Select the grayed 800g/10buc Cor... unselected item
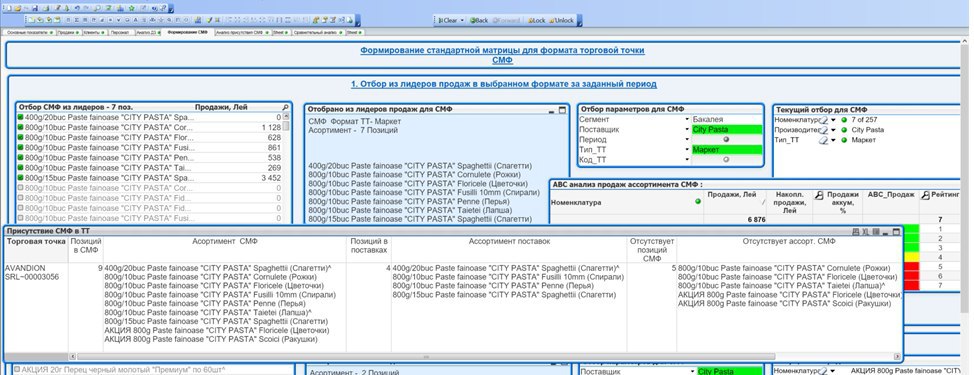 pyautogui.click(x=149, y=188)
